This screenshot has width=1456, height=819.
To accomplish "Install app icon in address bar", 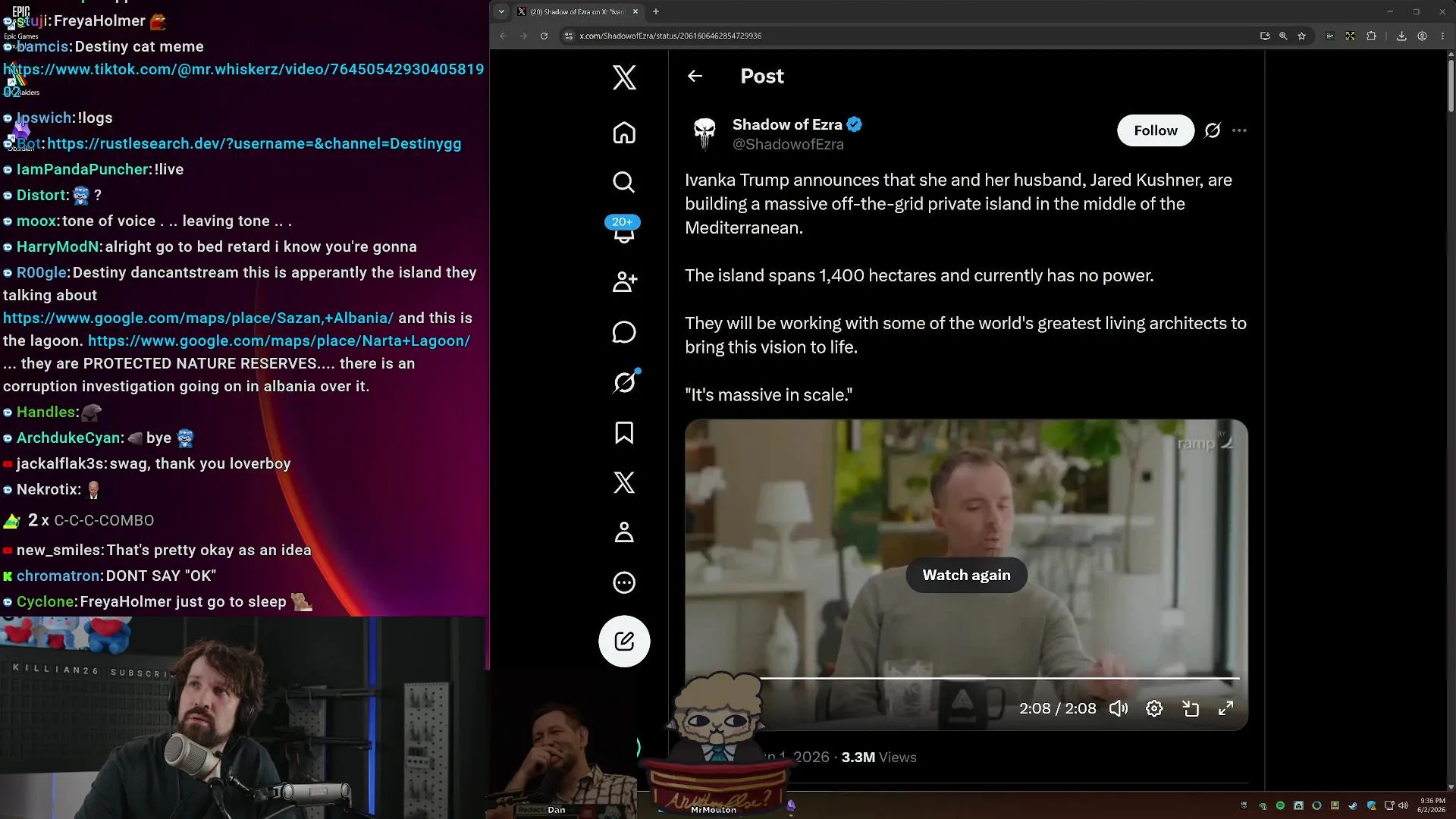I will pyautogui.click(x=1265, y=36).
